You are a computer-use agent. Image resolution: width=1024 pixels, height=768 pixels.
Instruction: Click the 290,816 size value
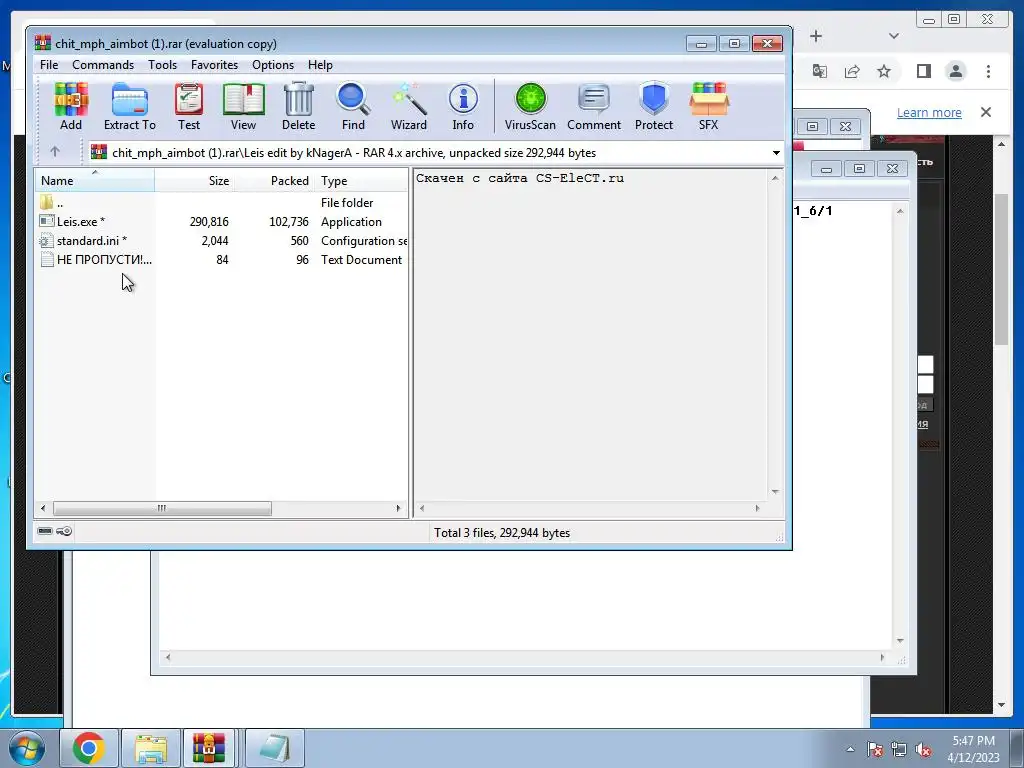point(209,221)
